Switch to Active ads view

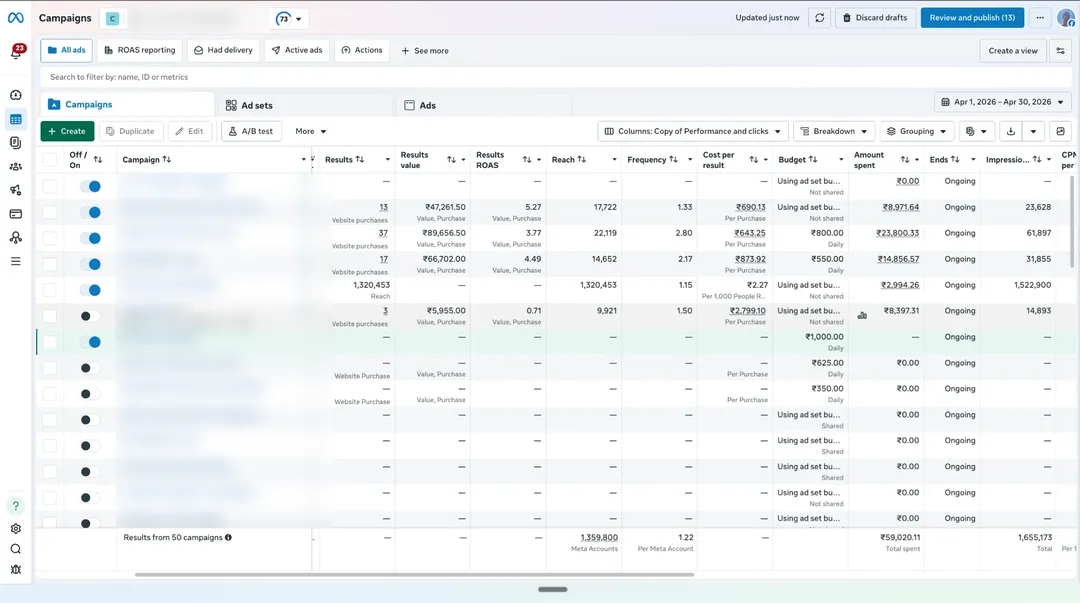click(x=297, y=50)
